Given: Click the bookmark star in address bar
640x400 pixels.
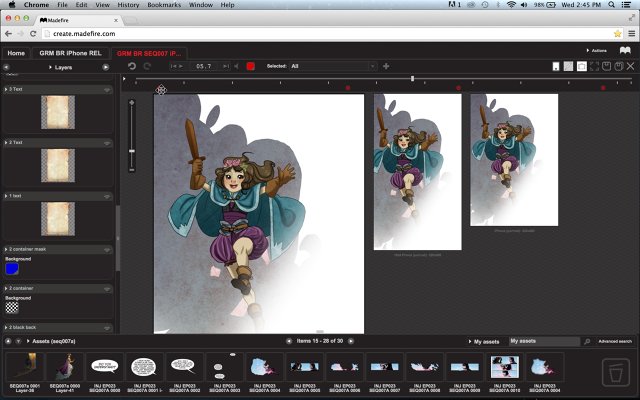Looking at the screenshot, I should point(618,33).
